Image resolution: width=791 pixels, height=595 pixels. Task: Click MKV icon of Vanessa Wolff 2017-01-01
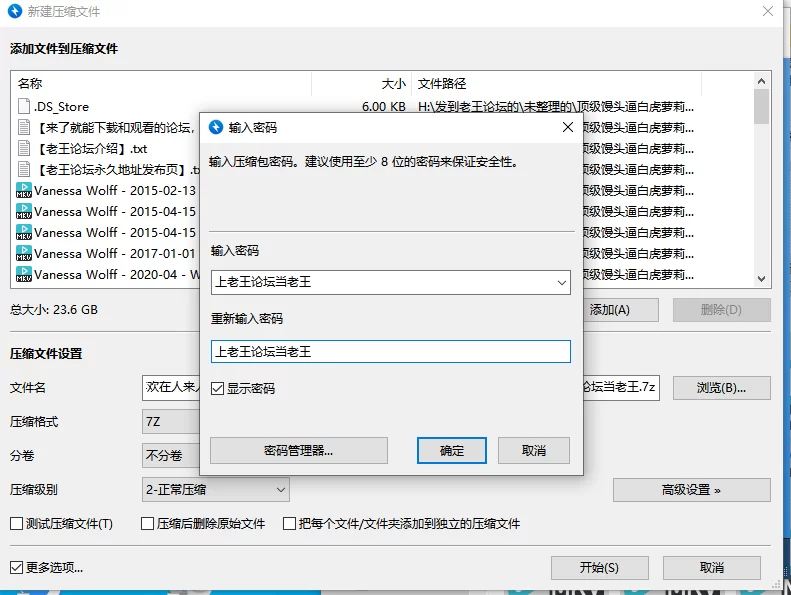[x=24, y=253]
